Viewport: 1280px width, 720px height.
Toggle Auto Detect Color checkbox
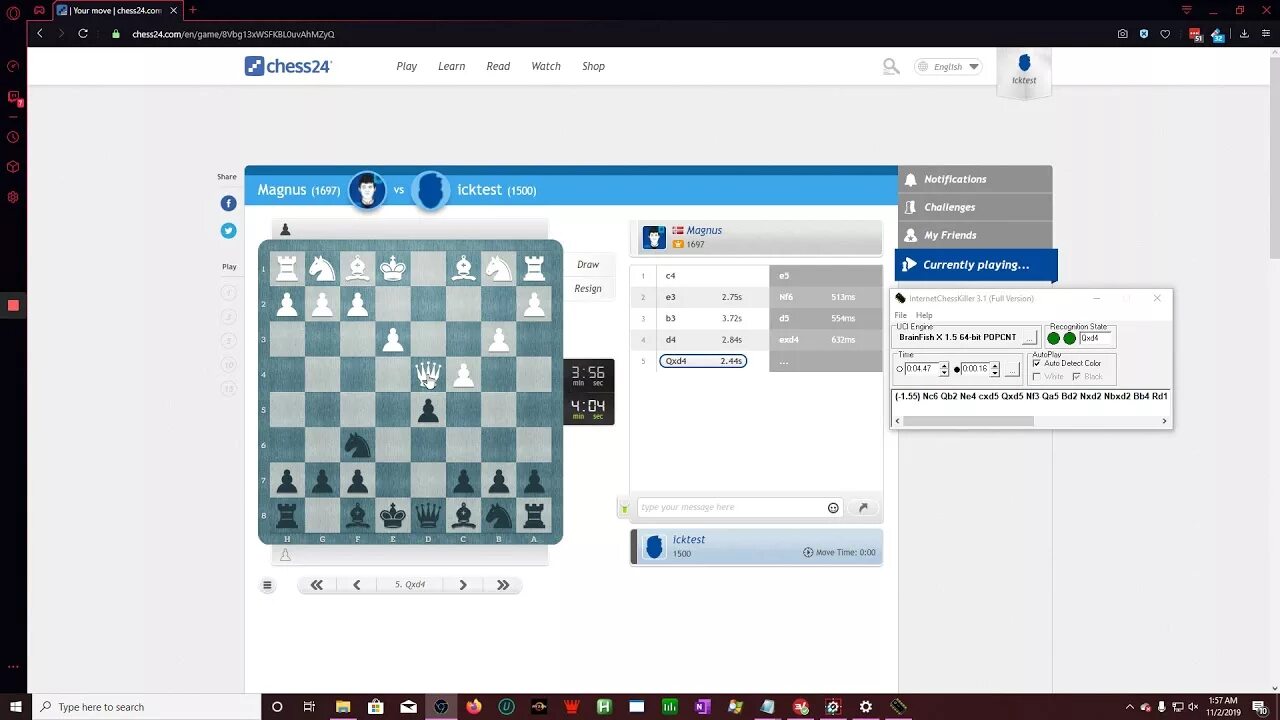(1036, 363)
